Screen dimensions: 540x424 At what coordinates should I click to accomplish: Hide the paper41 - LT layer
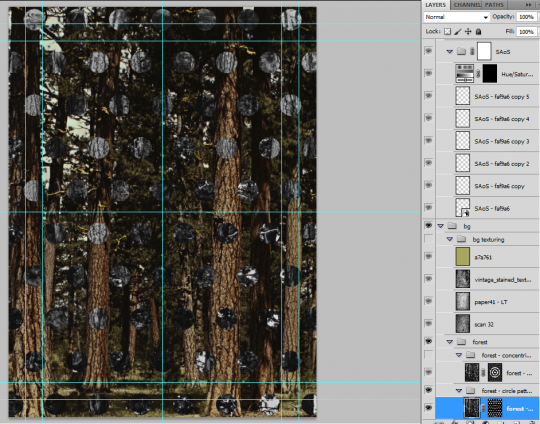pos(428,301)
